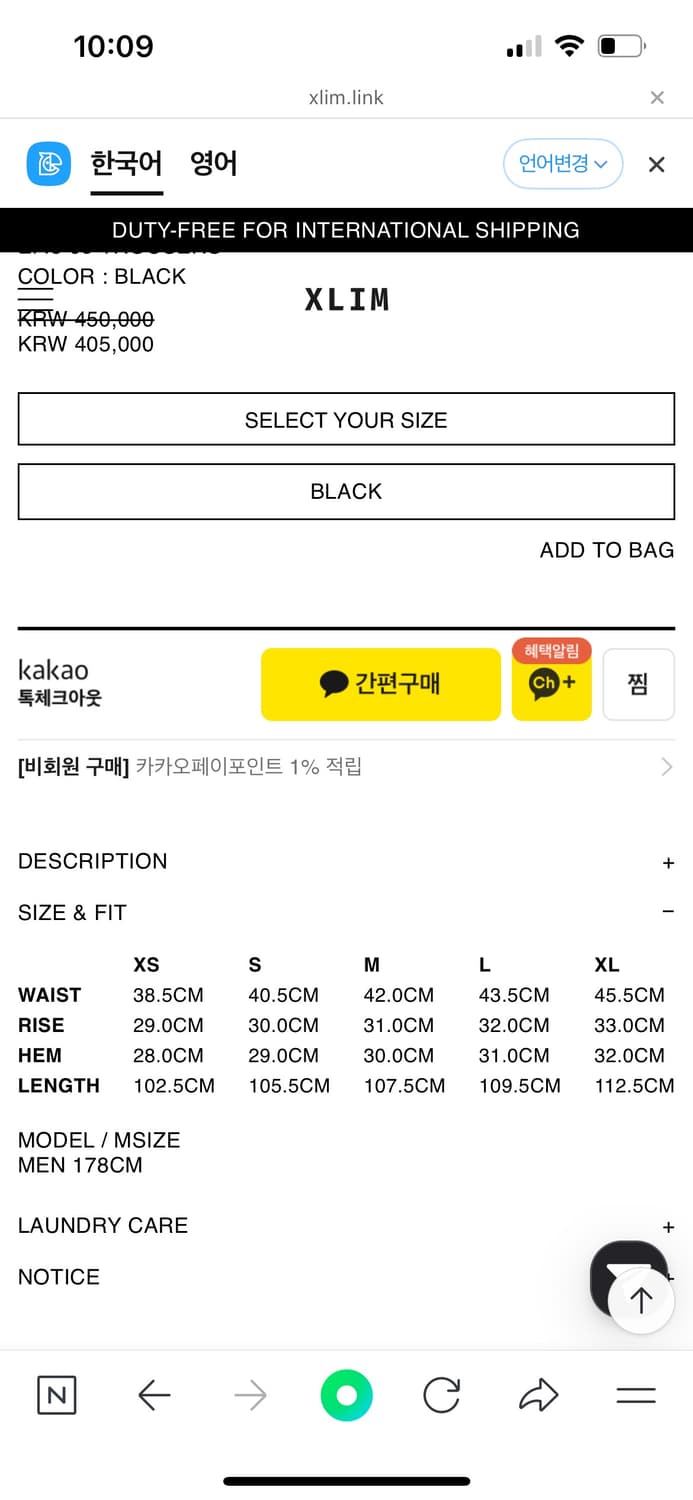Expand the DESCRIPTION section
This screenshot has height=1500, width=693.
pyautogui.click(x=346, y=862)
